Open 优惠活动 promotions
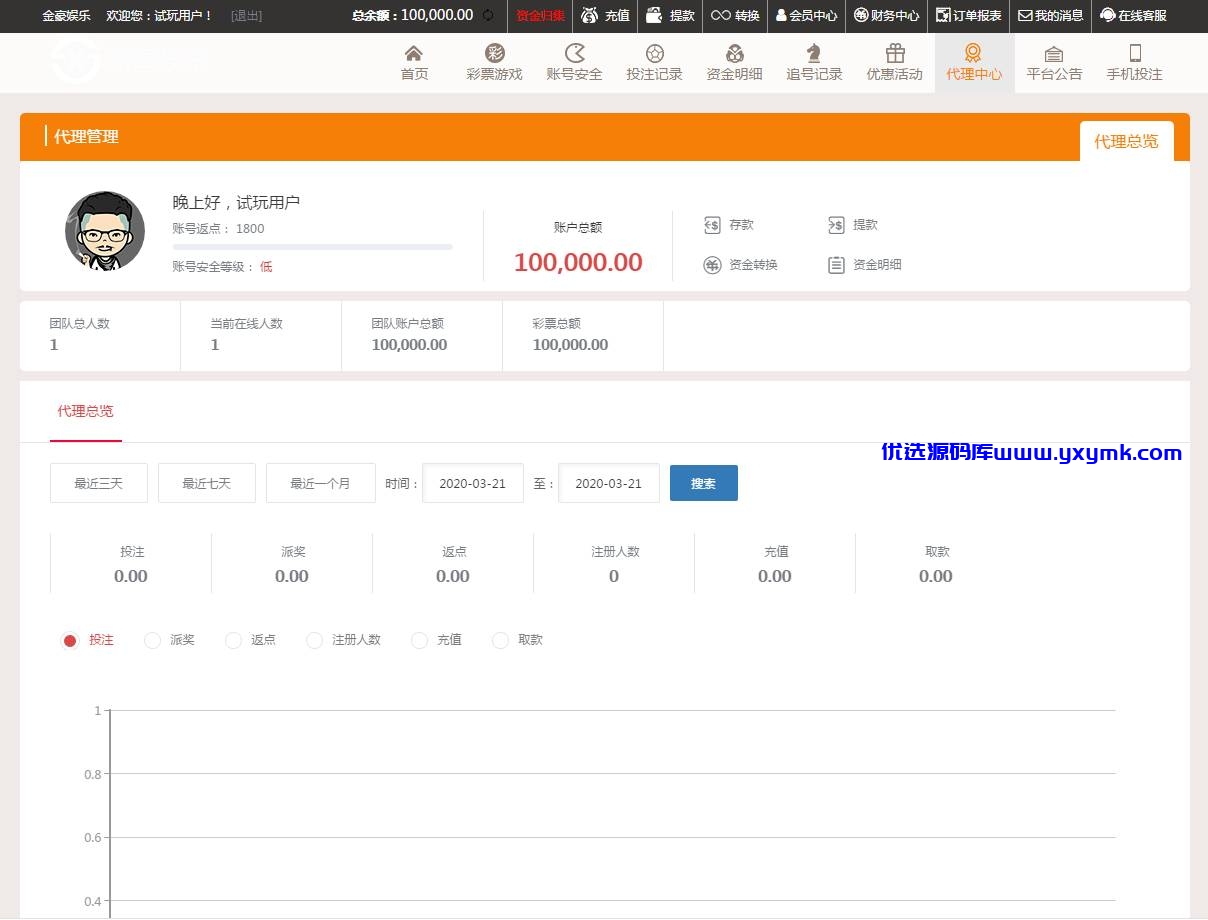 click(895, 63)
